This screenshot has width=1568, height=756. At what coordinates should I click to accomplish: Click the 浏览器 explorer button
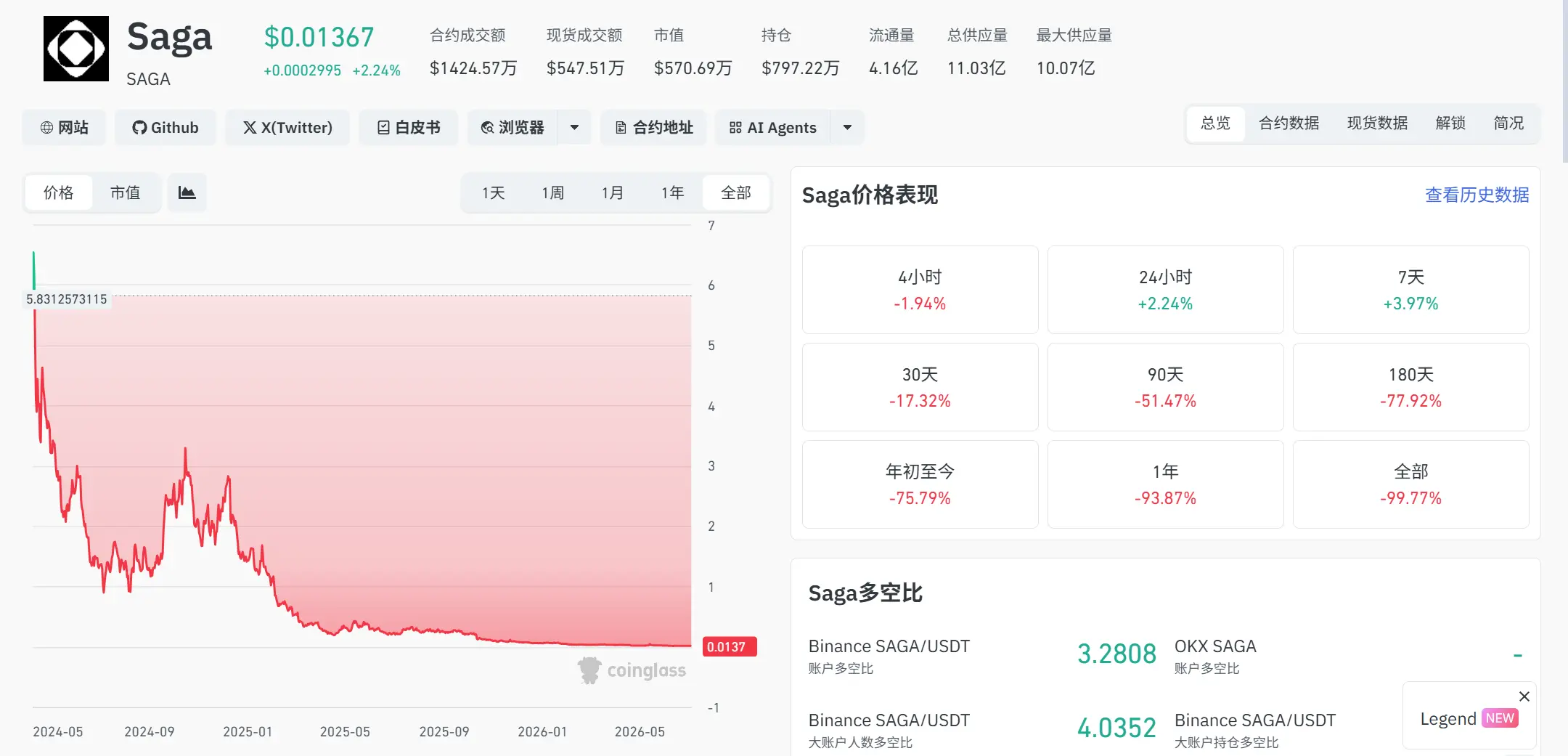click(513, 128)
